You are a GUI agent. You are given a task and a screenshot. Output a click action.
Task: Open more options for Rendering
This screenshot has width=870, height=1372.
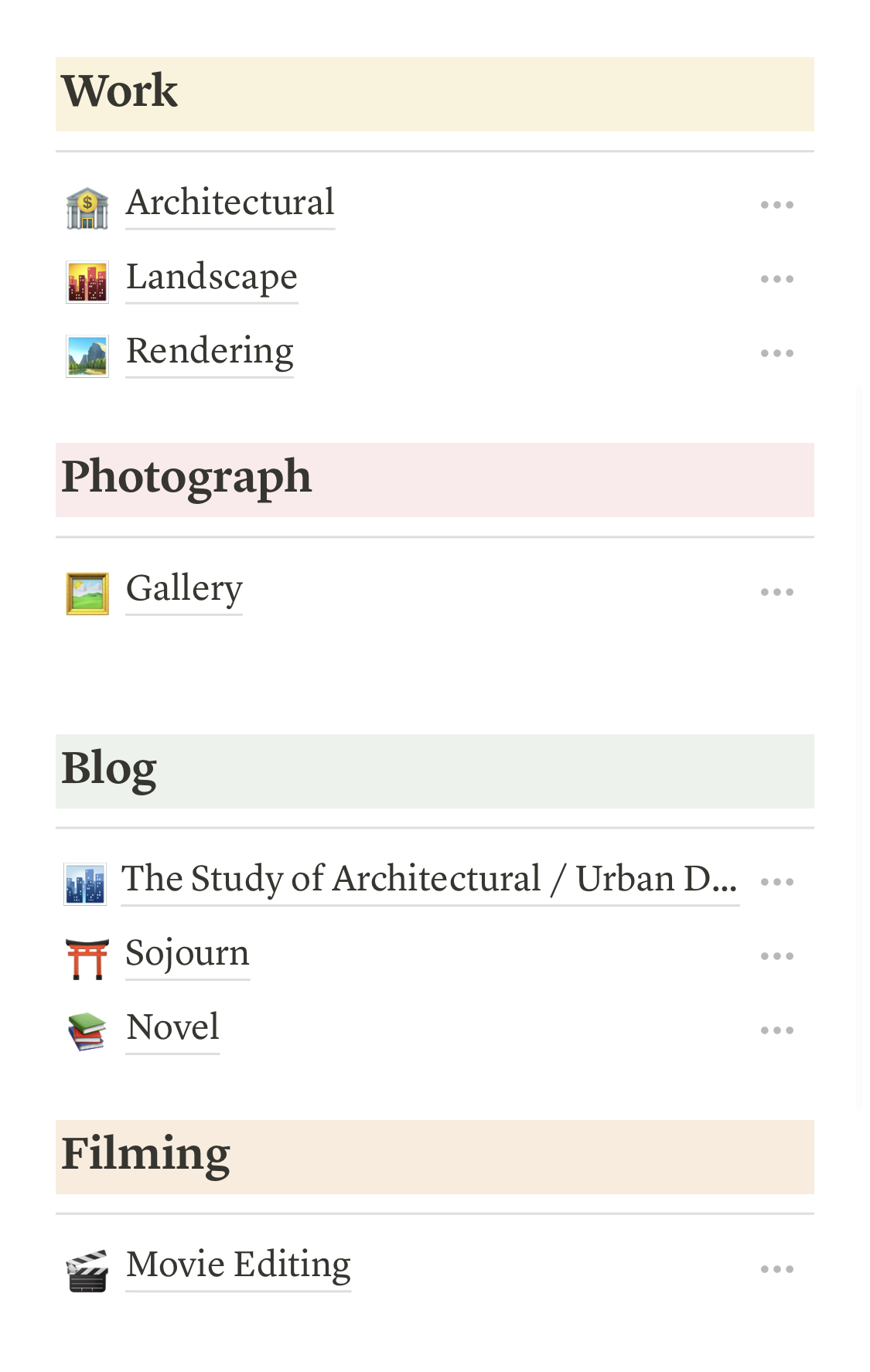pos(776,353)
